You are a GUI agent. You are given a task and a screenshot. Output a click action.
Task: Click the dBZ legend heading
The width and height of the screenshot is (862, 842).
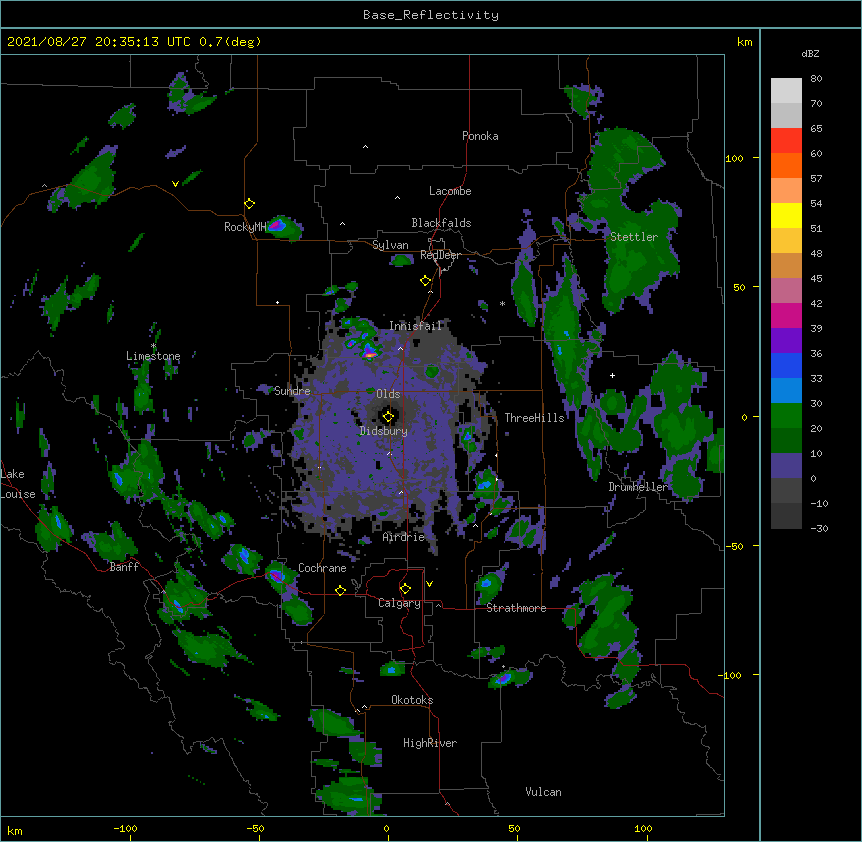(x=810, y=53)
